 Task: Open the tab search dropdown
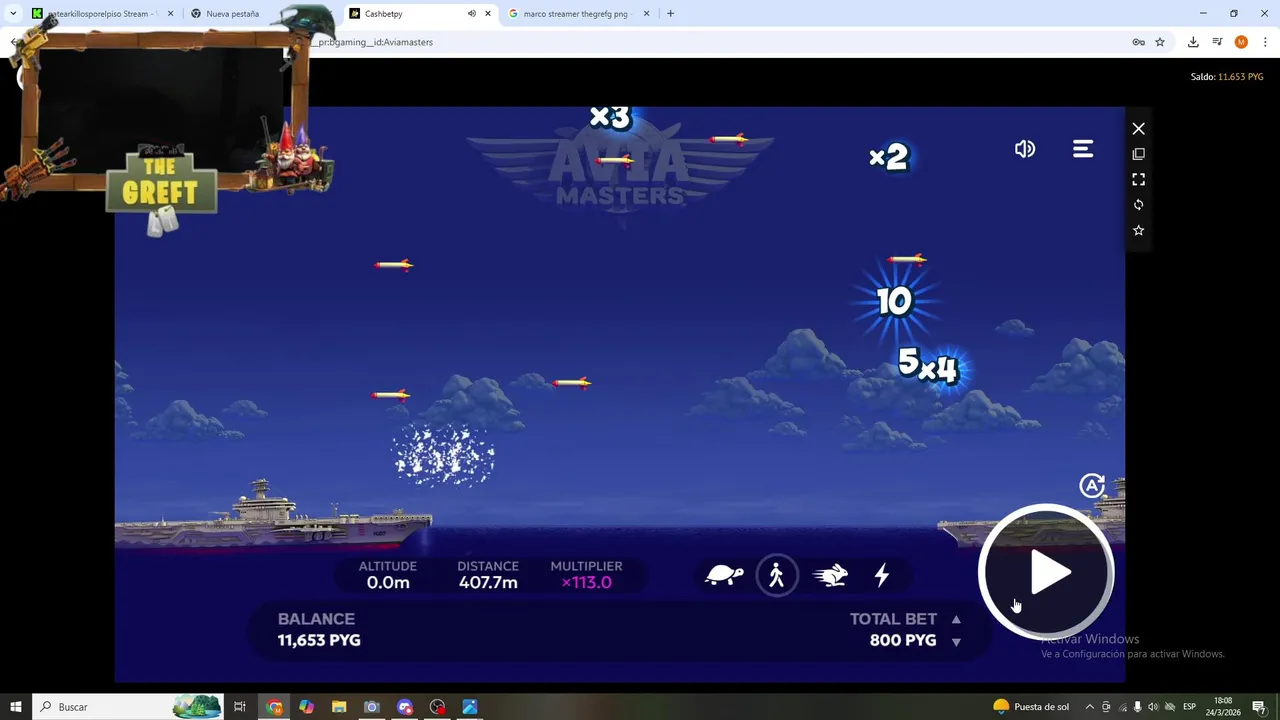[x=13, y=14]
